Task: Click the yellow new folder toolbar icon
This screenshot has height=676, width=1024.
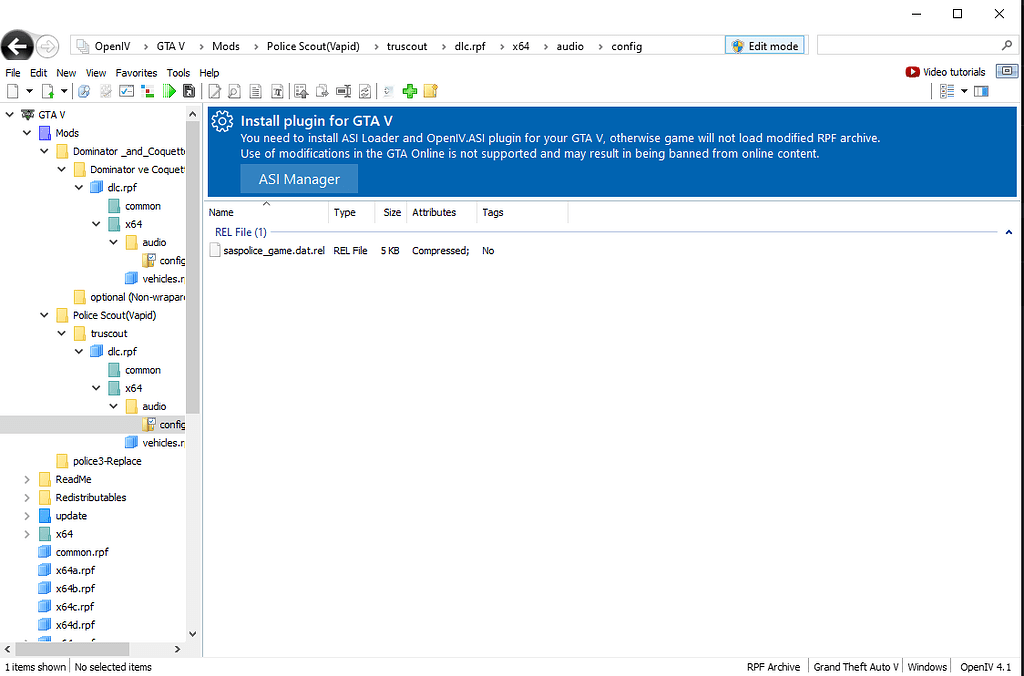Action: [x=431, y=91]
